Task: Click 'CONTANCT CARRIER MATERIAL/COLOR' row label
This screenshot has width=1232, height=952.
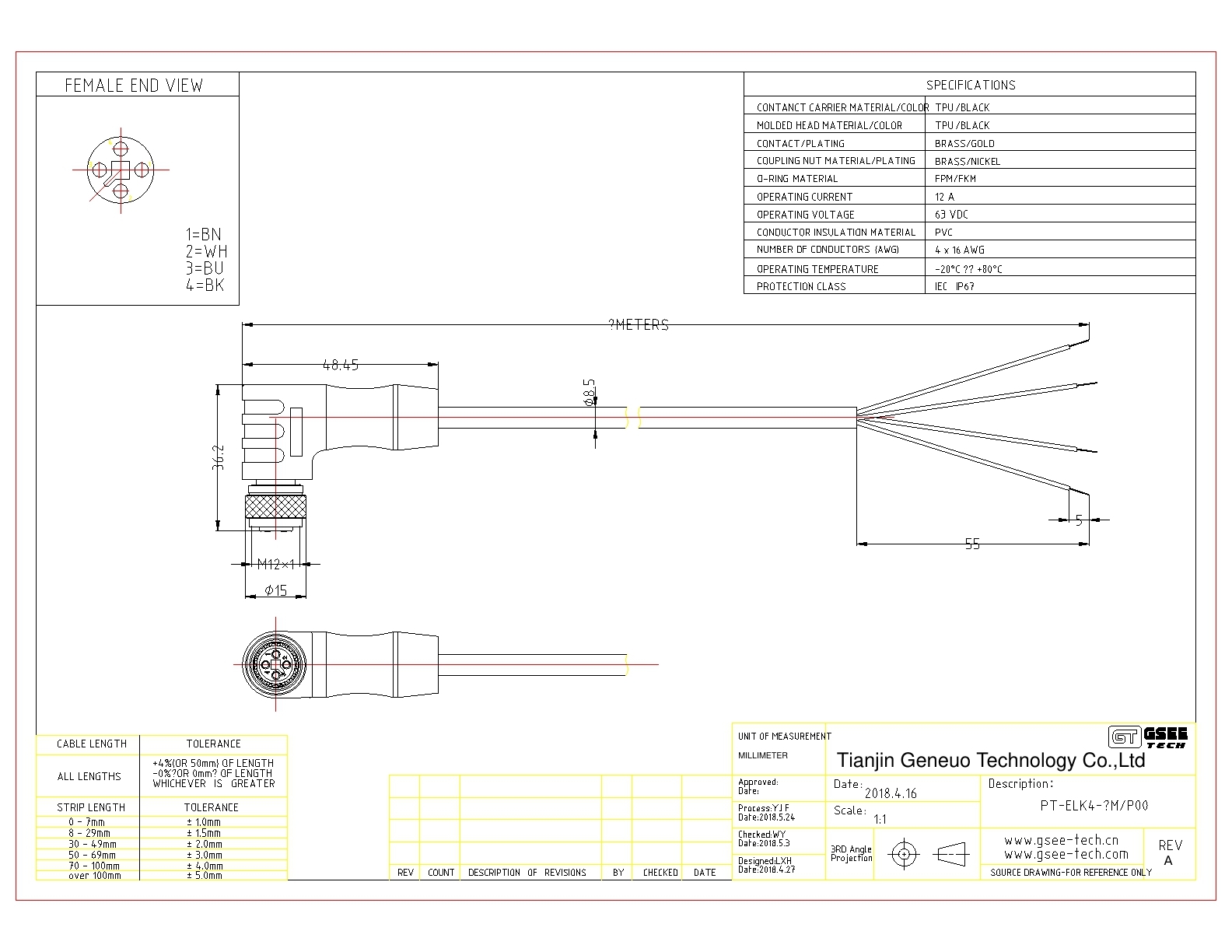Action: [x=842, y=107]
